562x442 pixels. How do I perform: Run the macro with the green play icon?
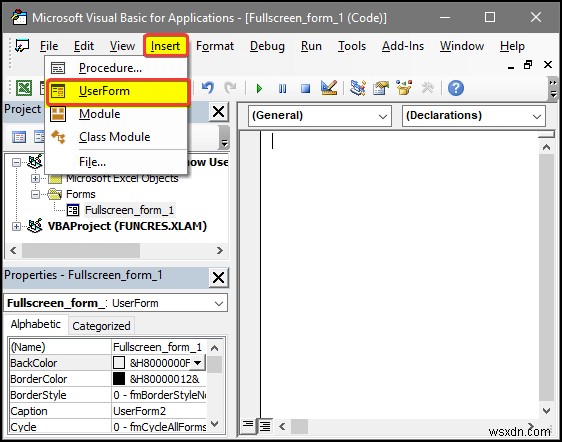click(x=259, y=88)
